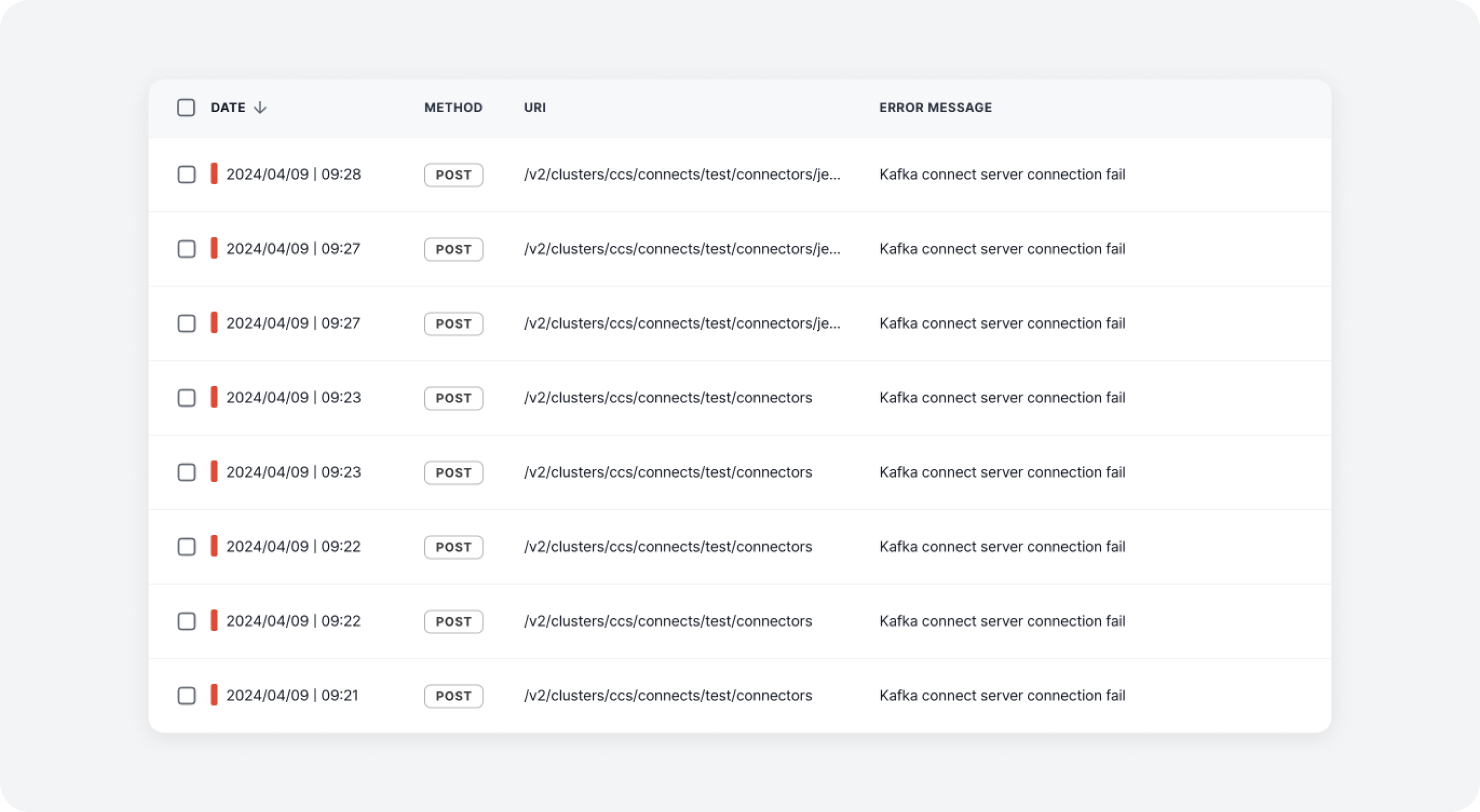Tick checkbox of the second 09:23 row
Image resolution: width=1480 pixels, height=812 pixels.
[x=186, y=473]
